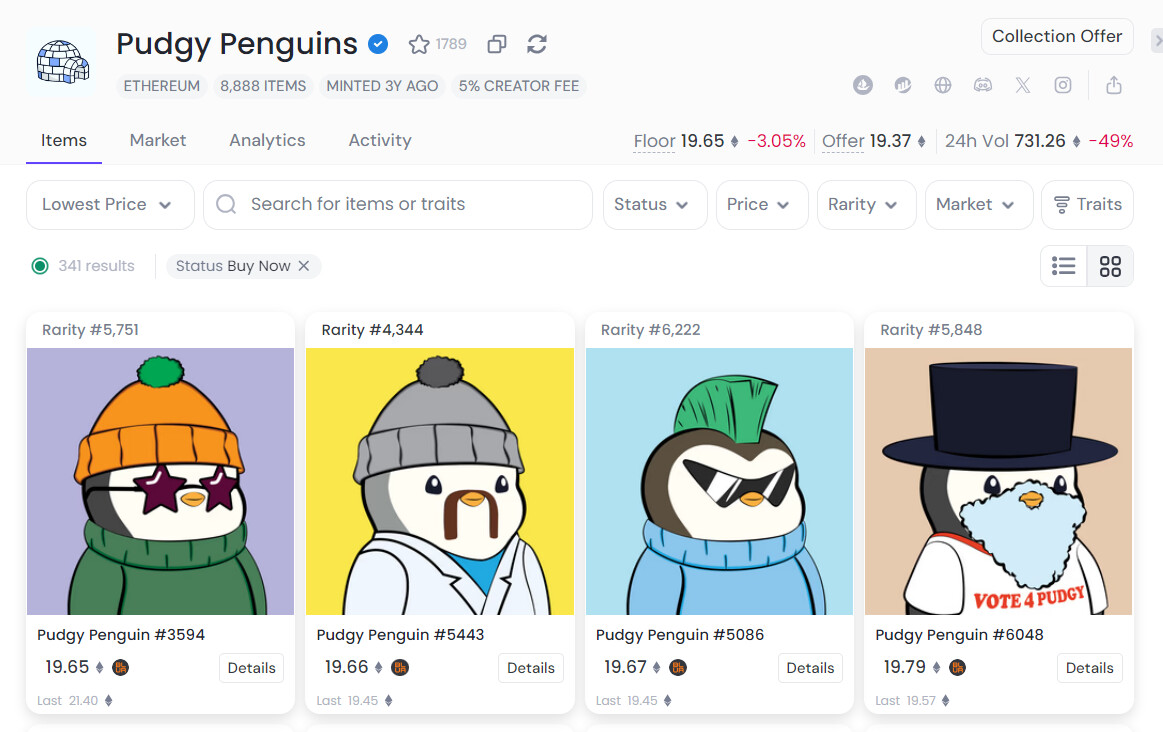1163x732 pixels.
Task: Copy collection address with the duplicate icon
Action: click(496, 44)
